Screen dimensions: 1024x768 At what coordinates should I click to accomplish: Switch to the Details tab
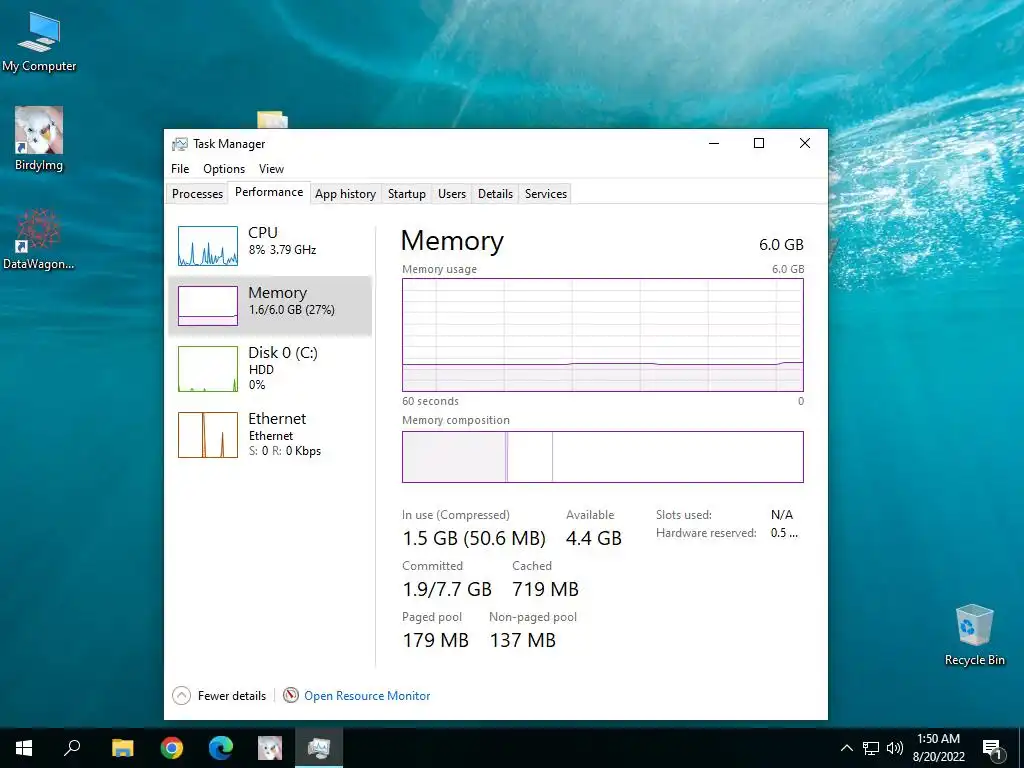point(495,194)
